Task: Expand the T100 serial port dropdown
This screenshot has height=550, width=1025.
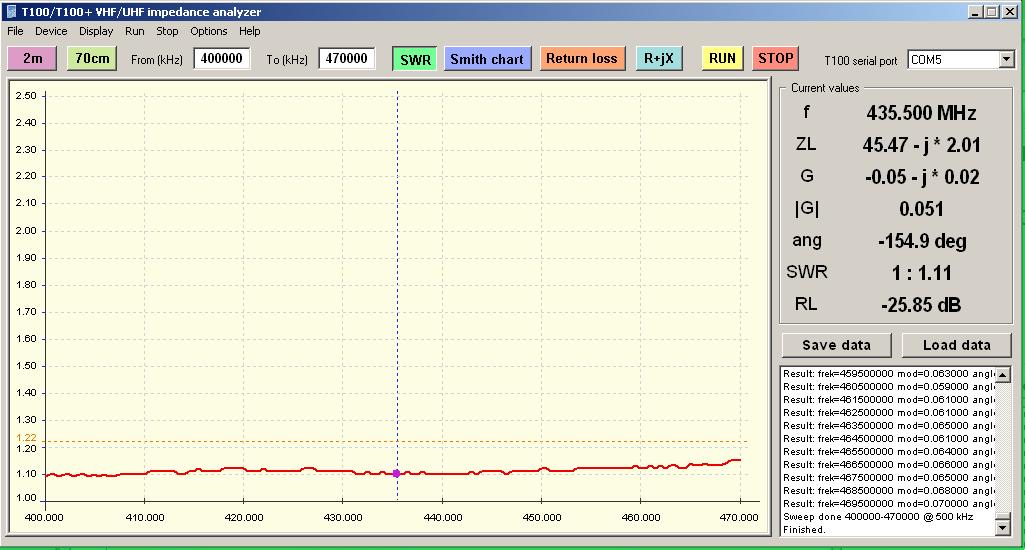Action: 1006,60
